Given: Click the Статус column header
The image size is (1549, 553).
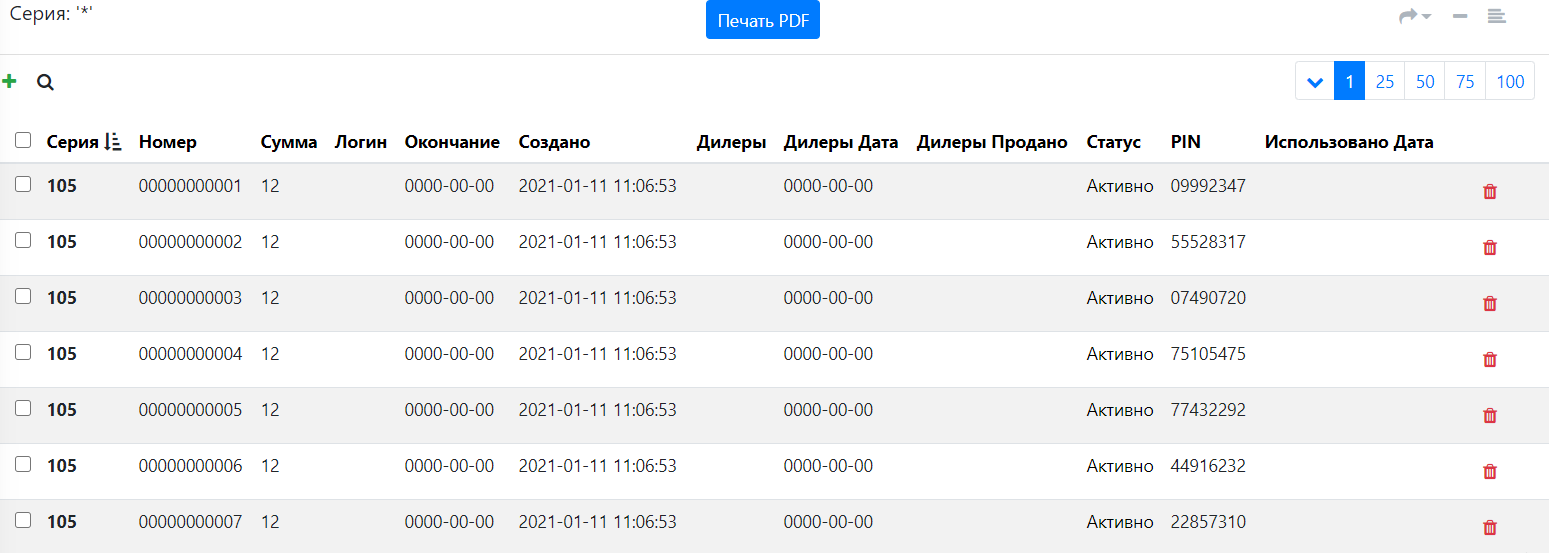Looking at the screenshot, I should point(1113,142).
